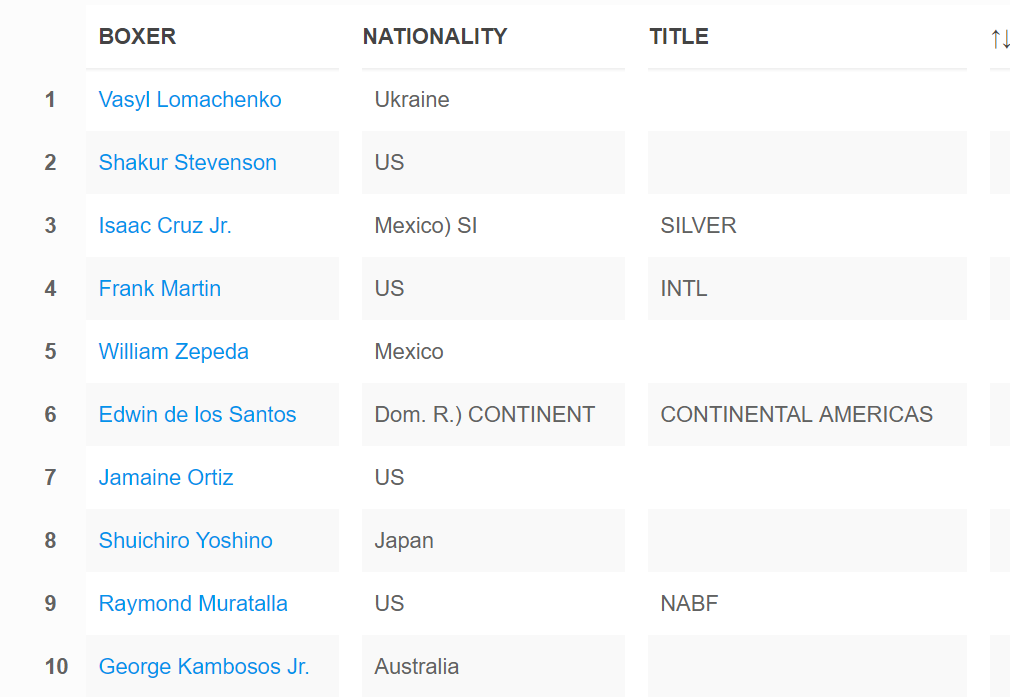Click the INTL title cell

pyautogui.click(x=807, y=289)
